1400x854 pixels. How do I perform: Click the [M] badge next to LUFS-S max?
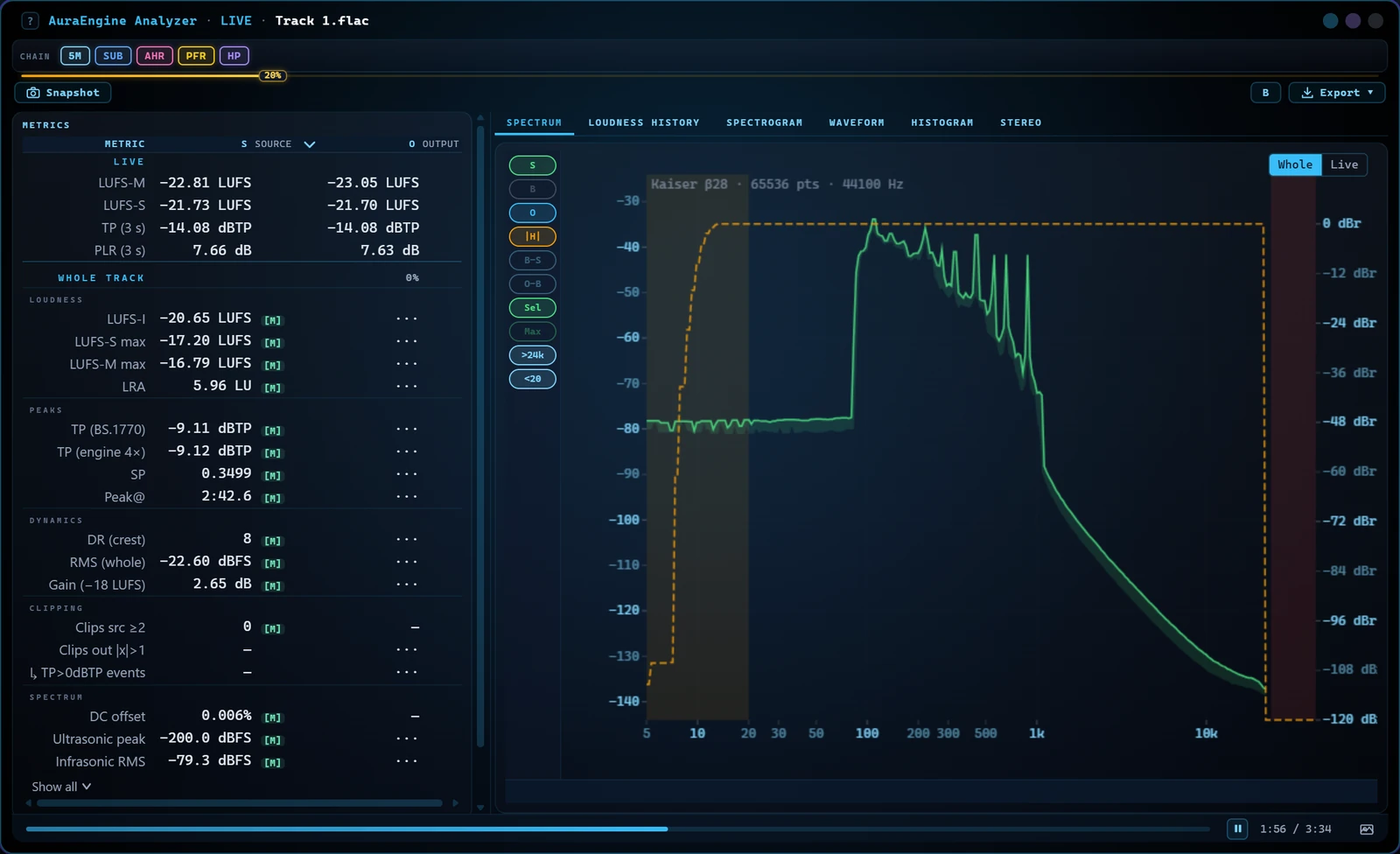pos(273,343)
